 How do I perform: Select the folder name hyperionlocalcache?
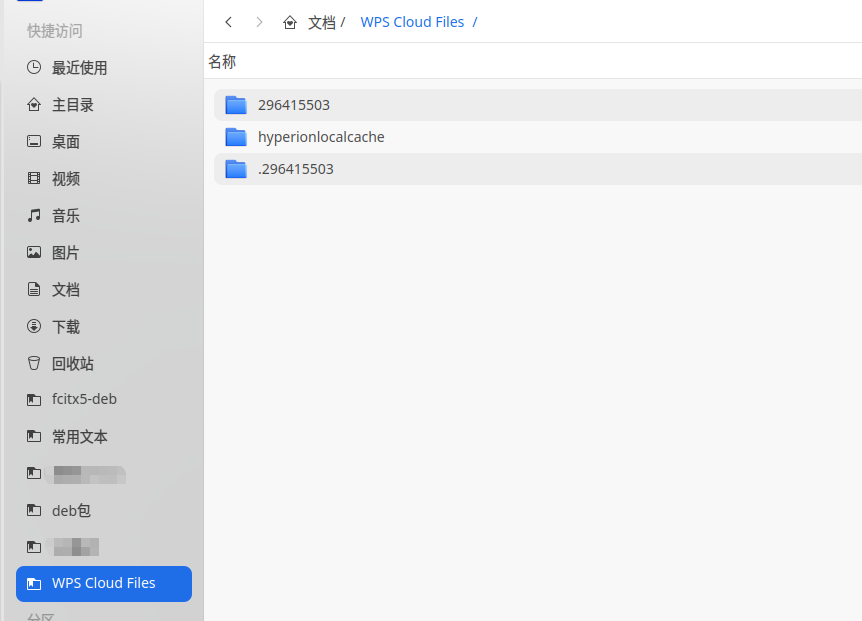322,137
